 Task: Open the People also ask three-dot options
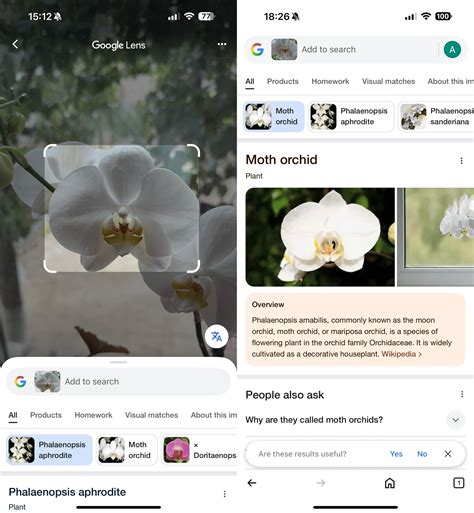coord(462,394)
